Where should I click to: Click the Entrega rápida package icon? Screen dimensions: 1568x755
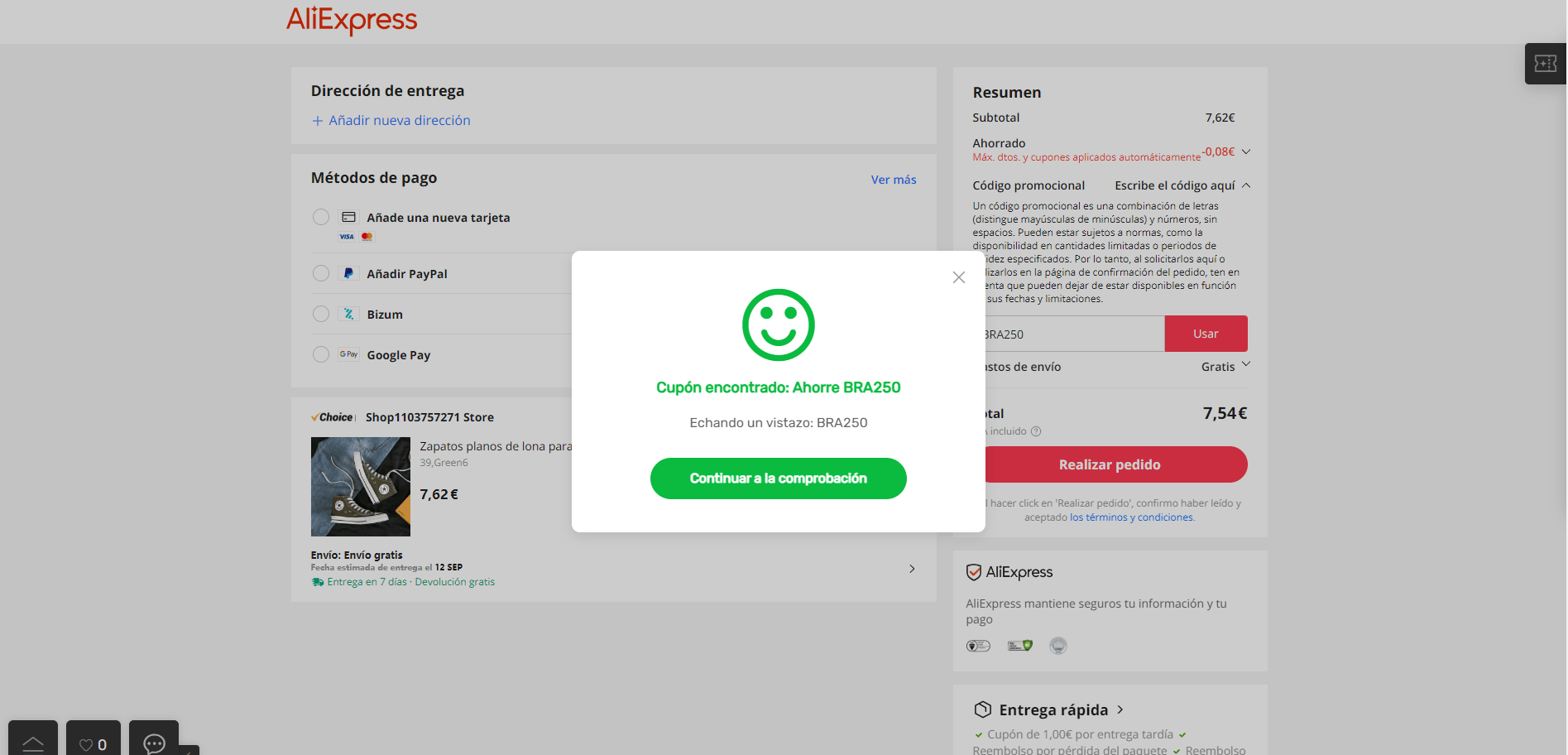coord(982,709)
